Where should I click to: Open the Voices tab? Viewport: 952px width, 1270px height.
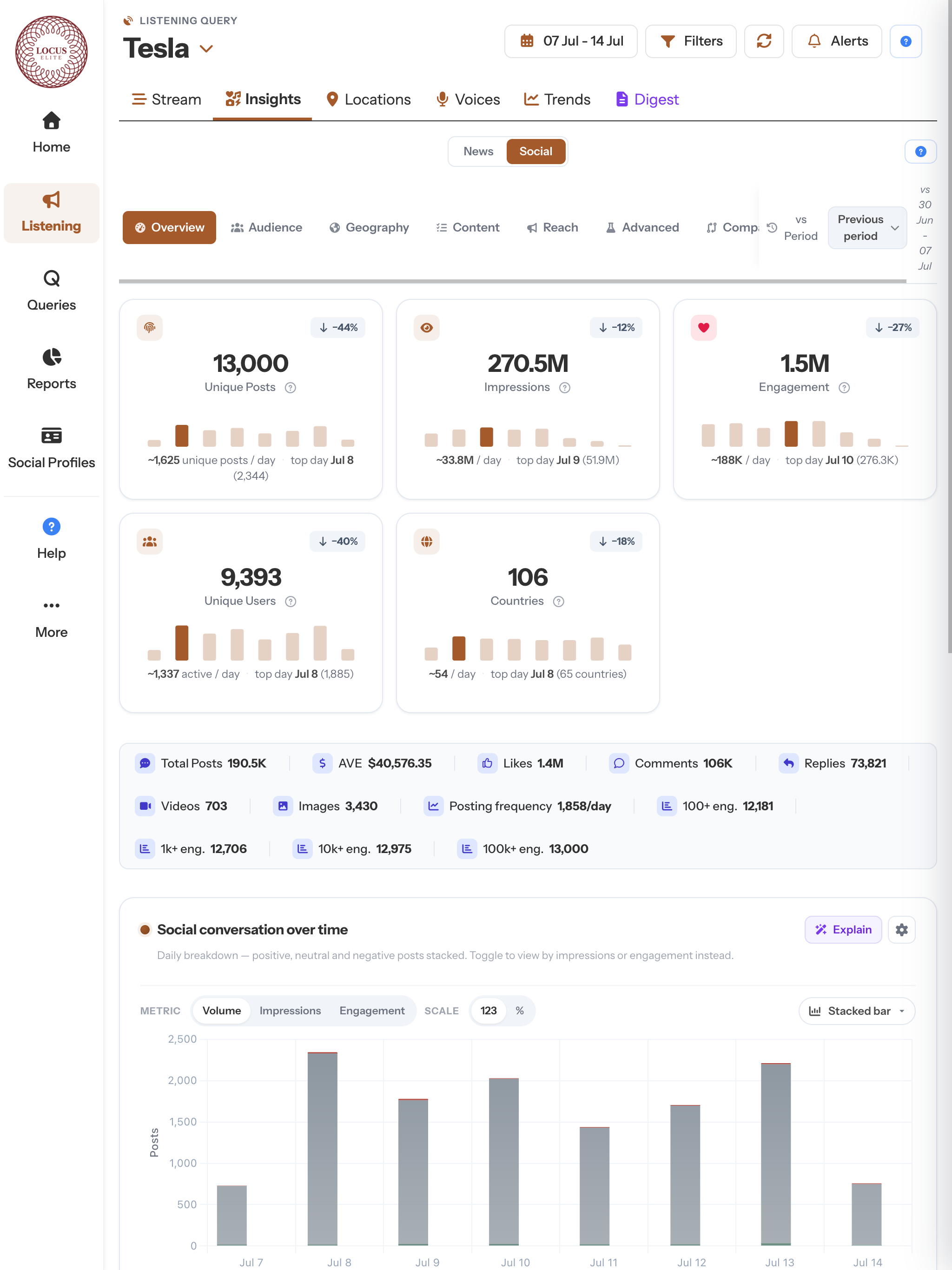coord(467,100)
